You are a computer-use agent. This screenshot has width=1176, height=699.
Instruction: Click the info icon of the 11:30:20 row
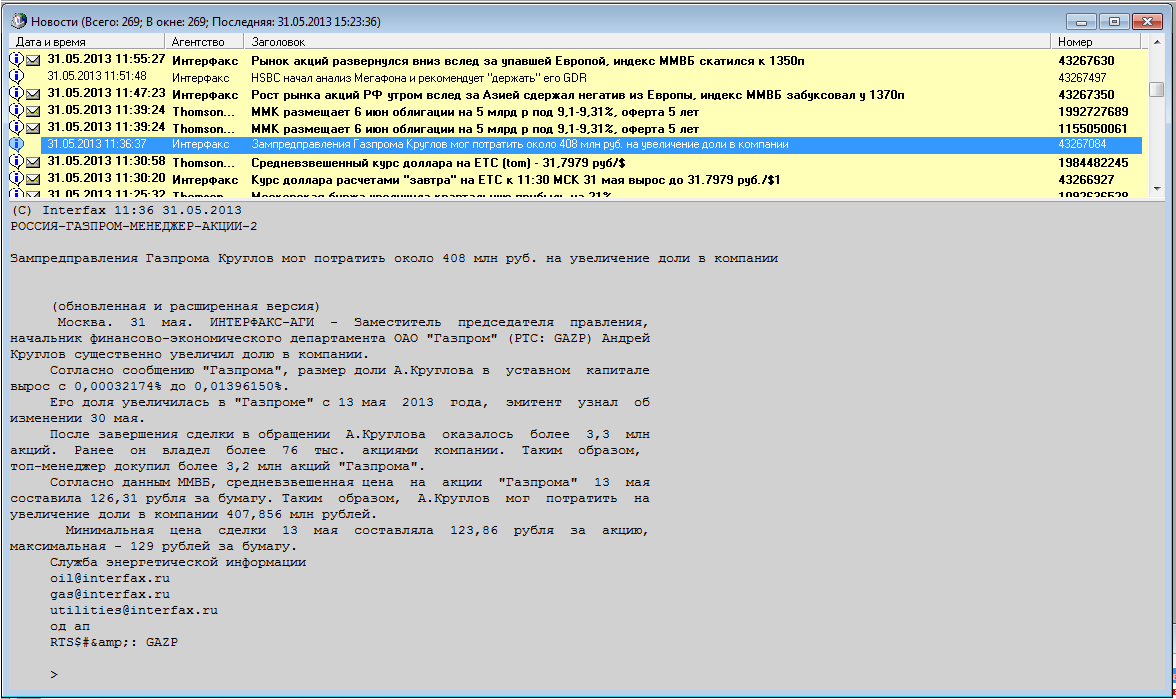click(16, 178)
